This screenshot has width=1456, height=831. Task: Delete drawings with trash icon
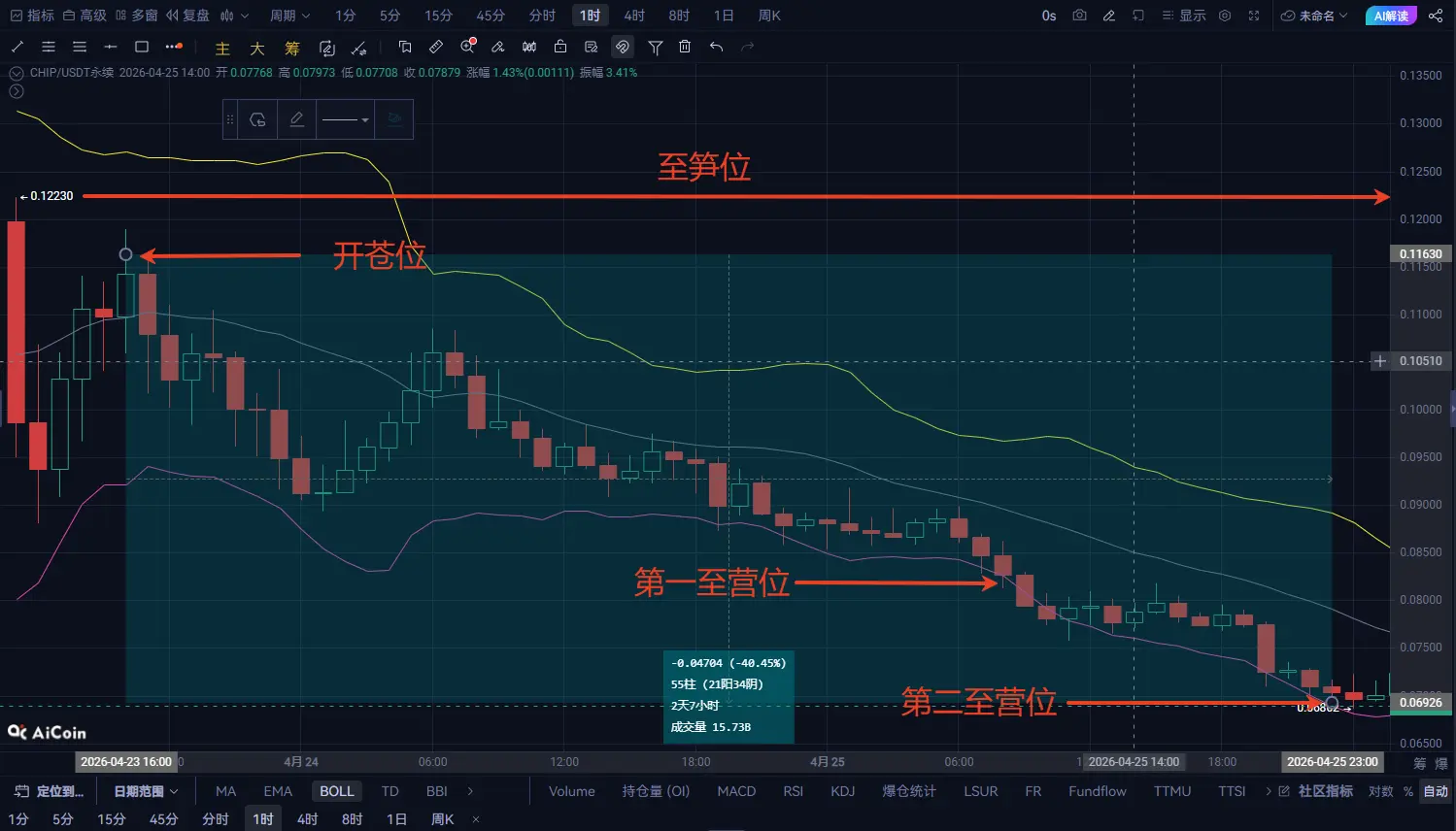685,47
